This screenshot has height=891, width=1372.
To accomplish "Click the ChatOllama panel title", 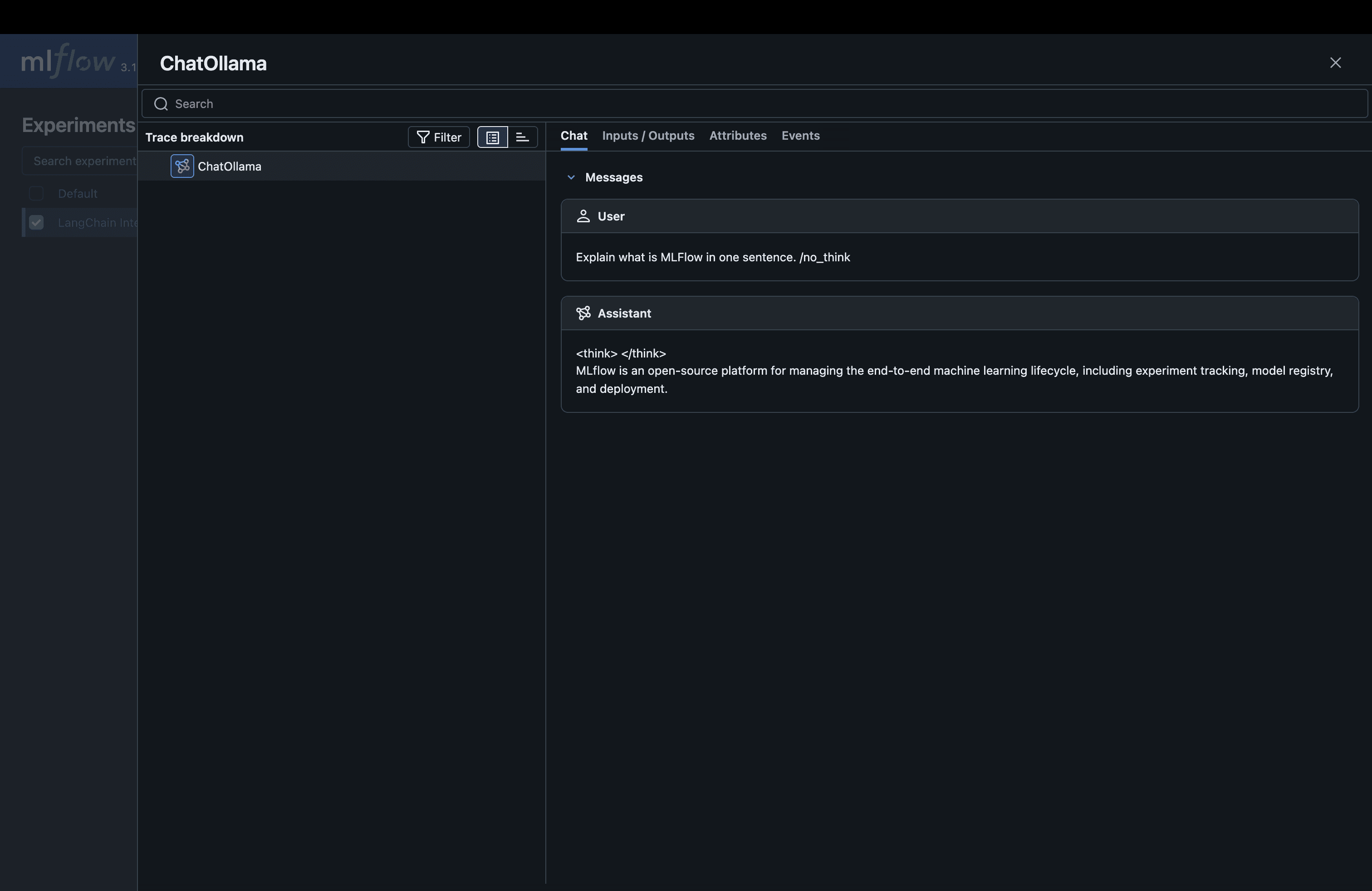I will click(213, 64).
